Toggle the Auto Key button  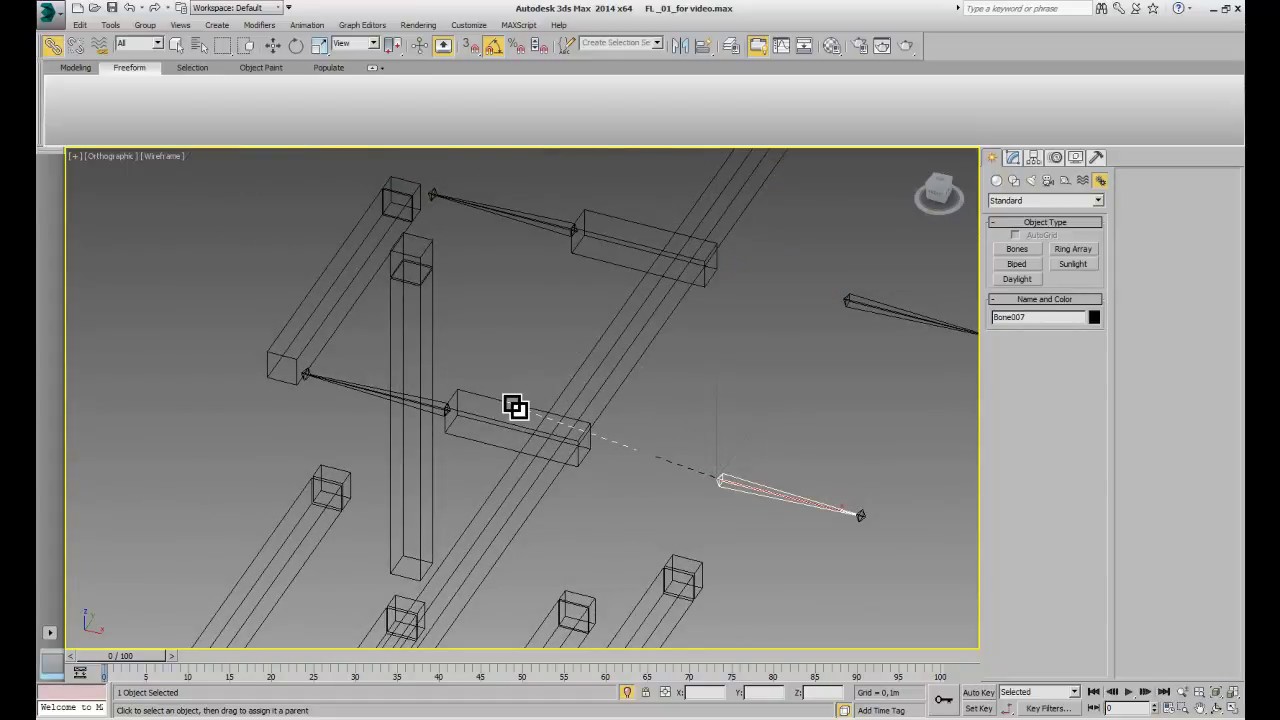coord(978,692)
